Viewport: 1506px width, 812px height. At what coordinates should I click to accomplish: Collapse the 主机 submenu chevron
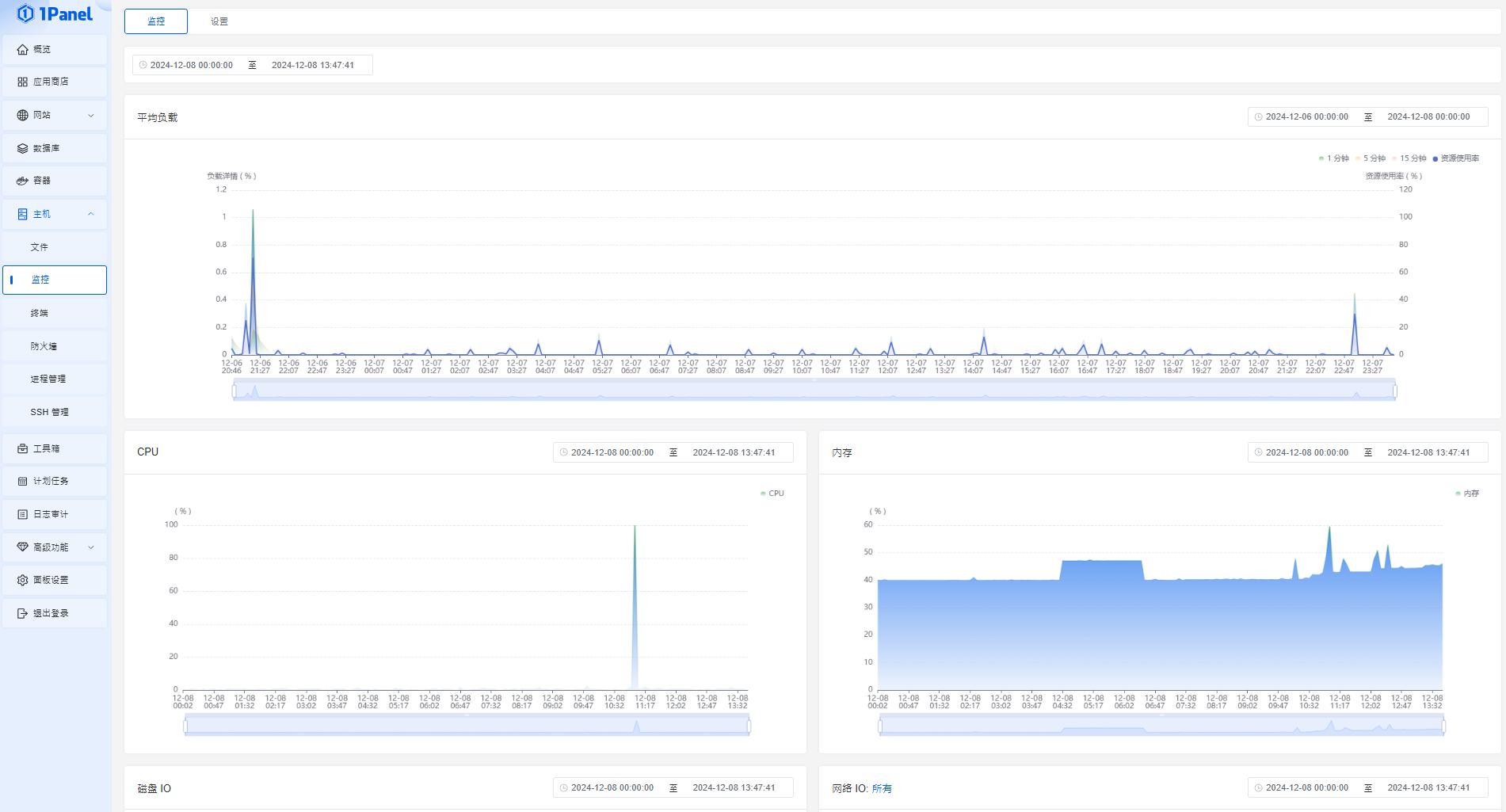(91, 214)
